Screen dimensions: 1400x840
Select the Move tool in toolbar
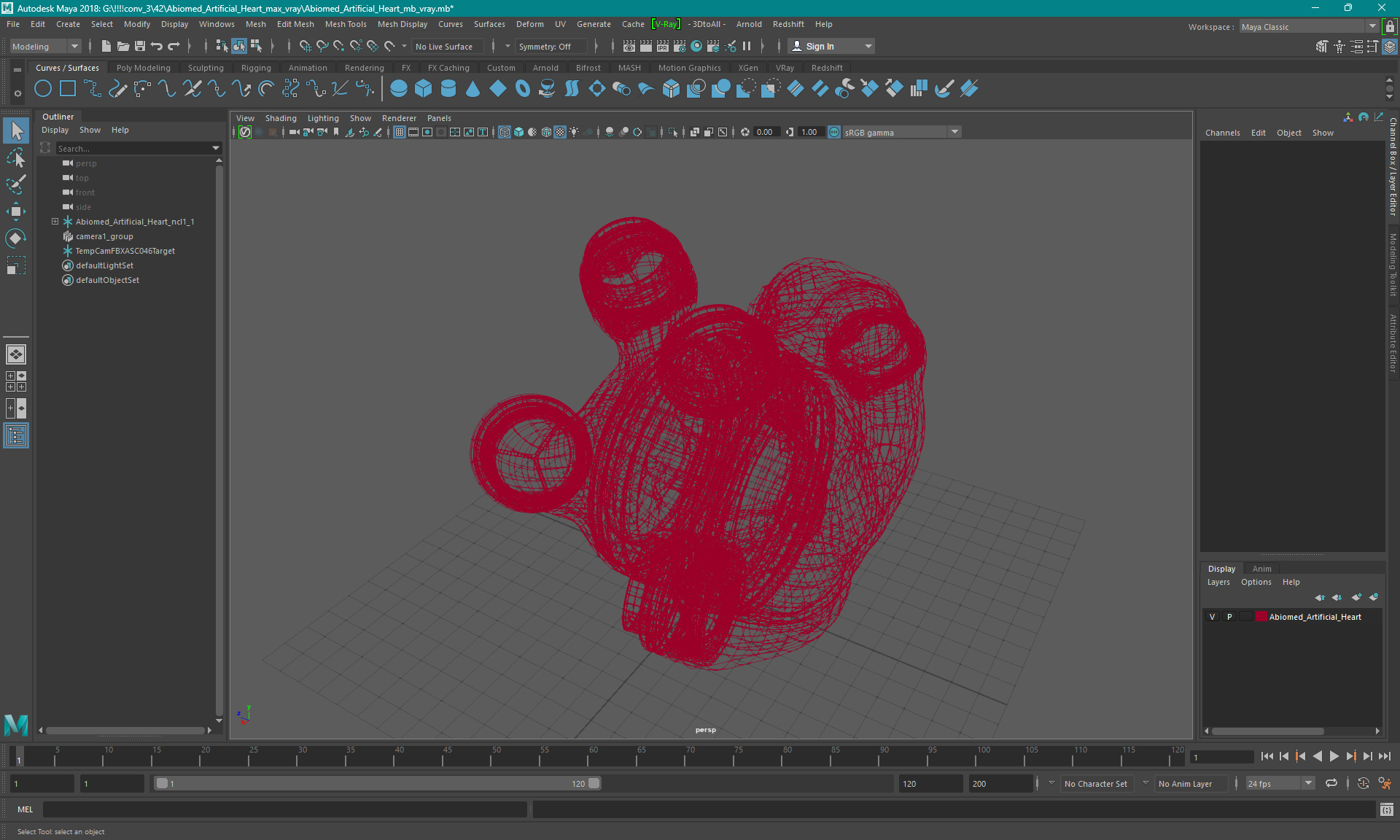15,211
